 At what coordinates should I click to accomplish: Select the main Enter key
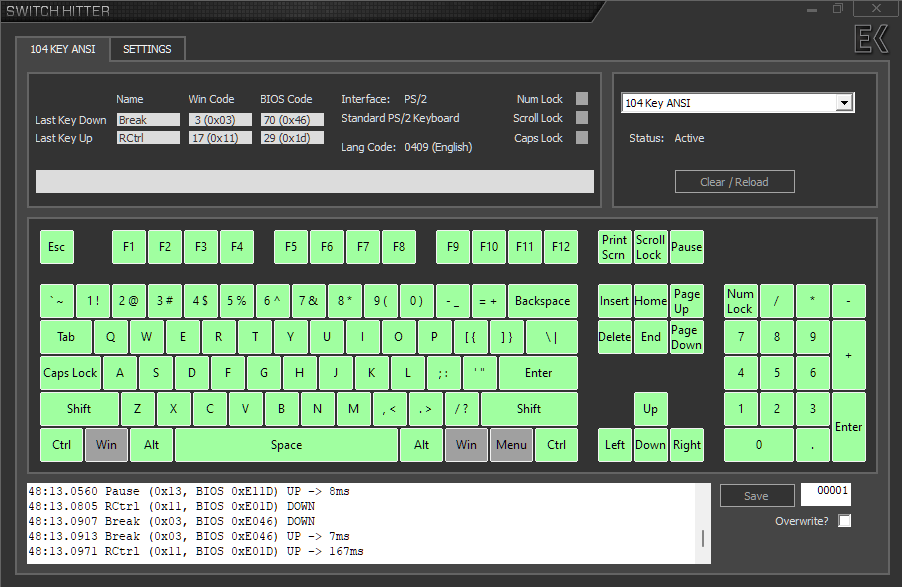coord(539,372)
